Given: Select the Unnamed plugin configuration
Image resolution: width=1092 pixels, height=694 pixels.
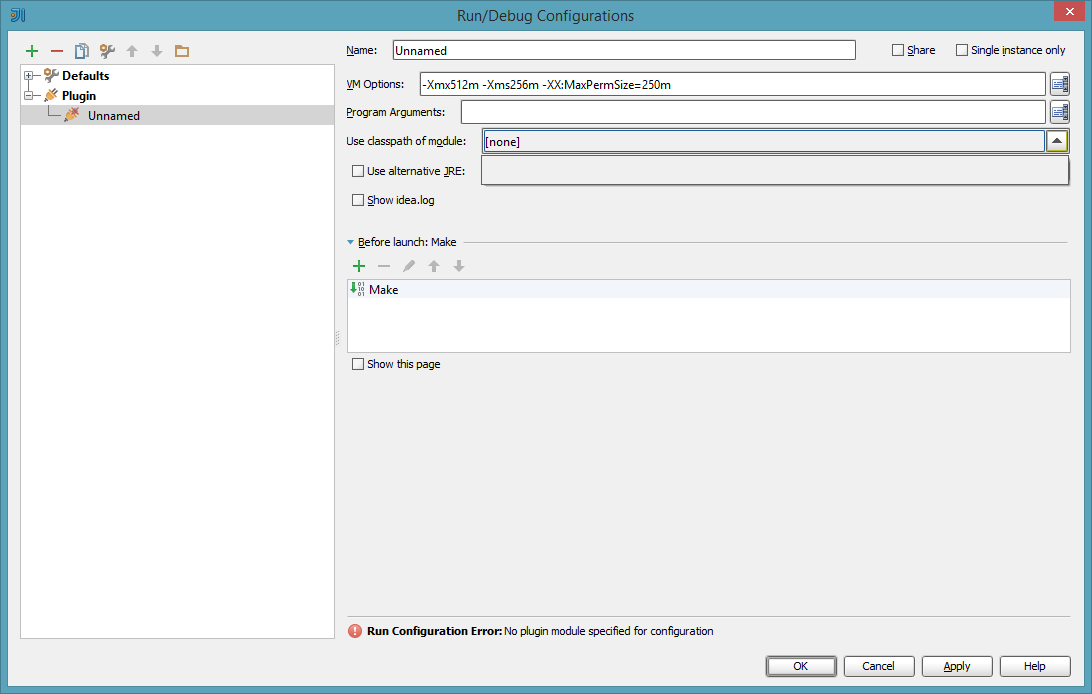Looking at the screenshot, I should tap(113, 116).
